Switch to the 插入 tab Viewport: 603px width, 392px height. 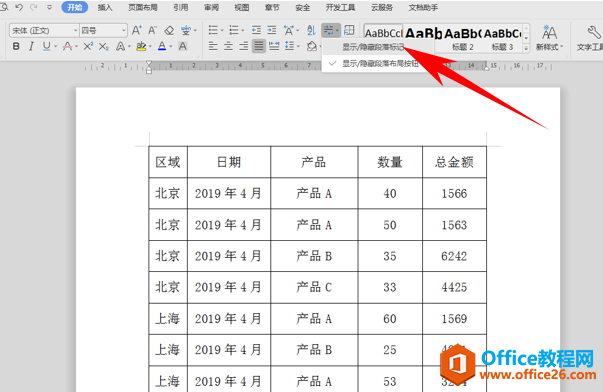[x=105, y=7]
